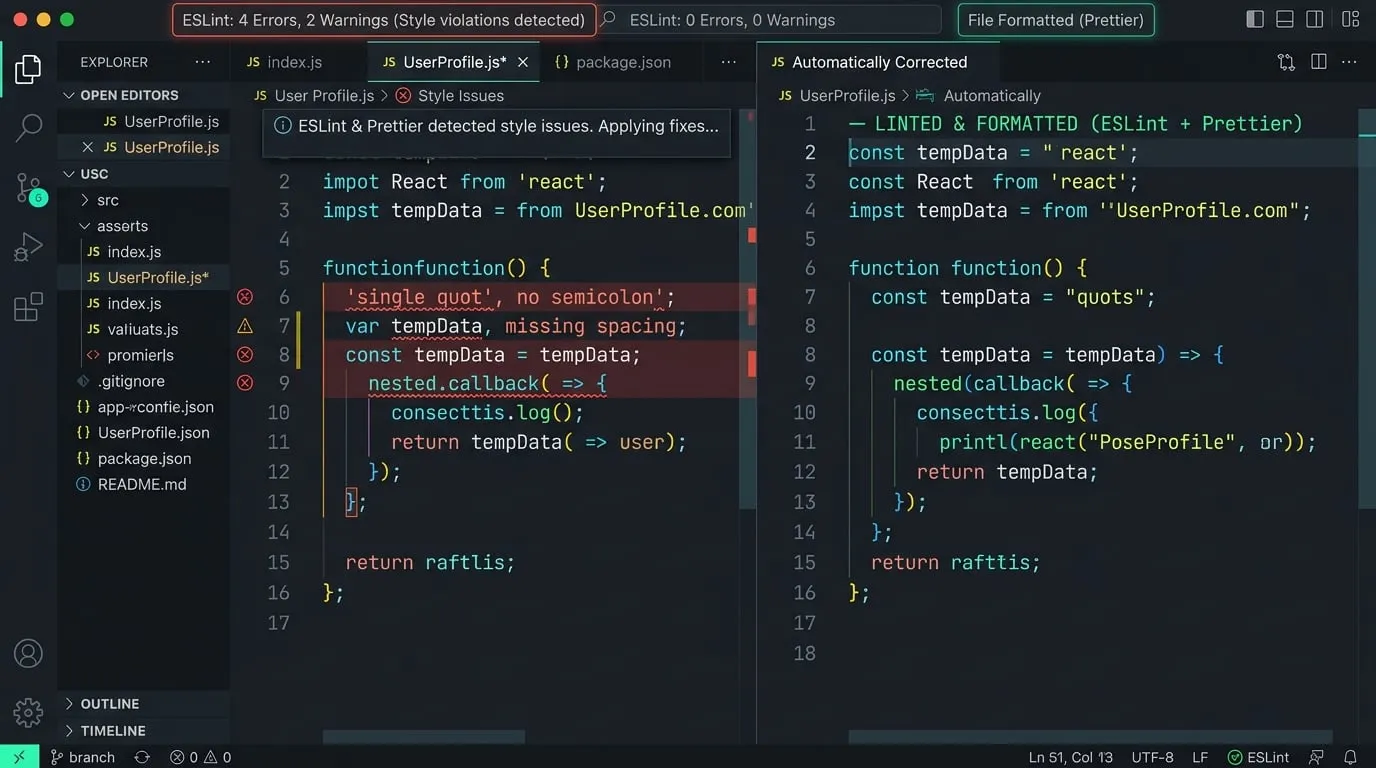Image resolution: width=1376 pixels, height=768 pixels.
Task: Open left editor group more actions ellipsis
Action: (729, 62)
